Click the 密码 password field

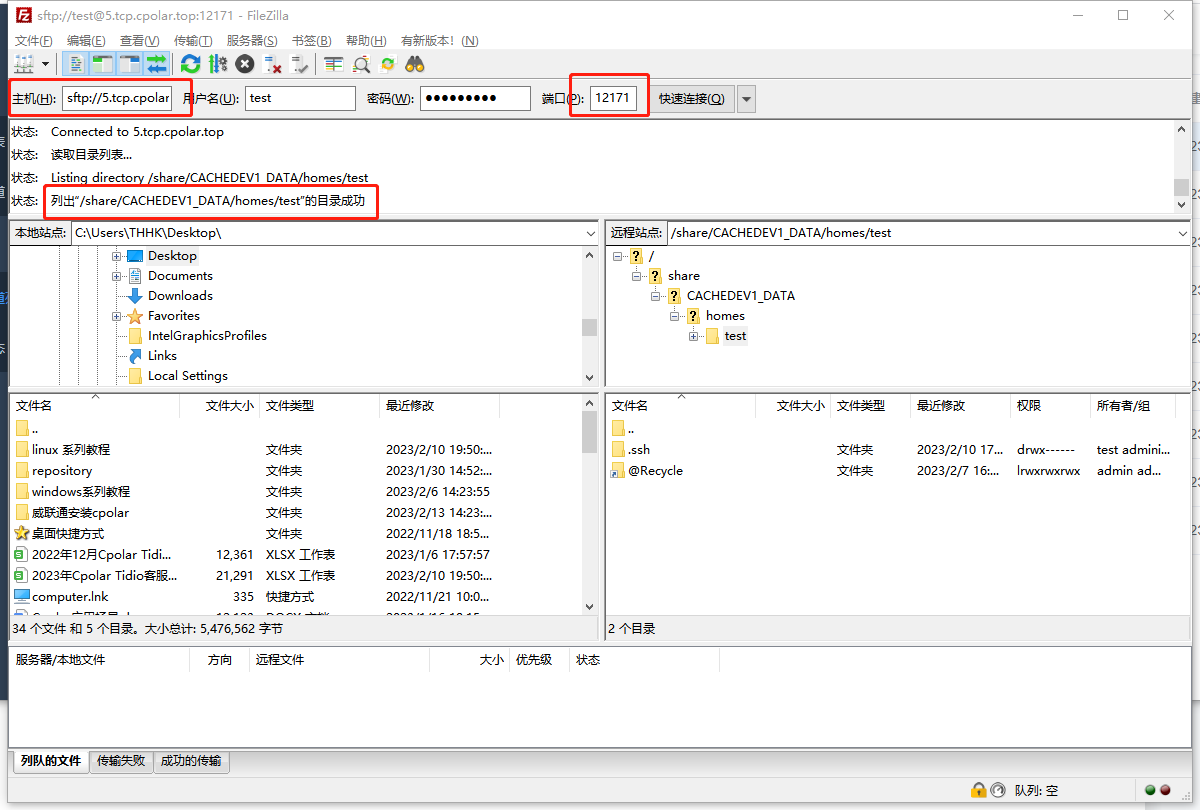475,98
